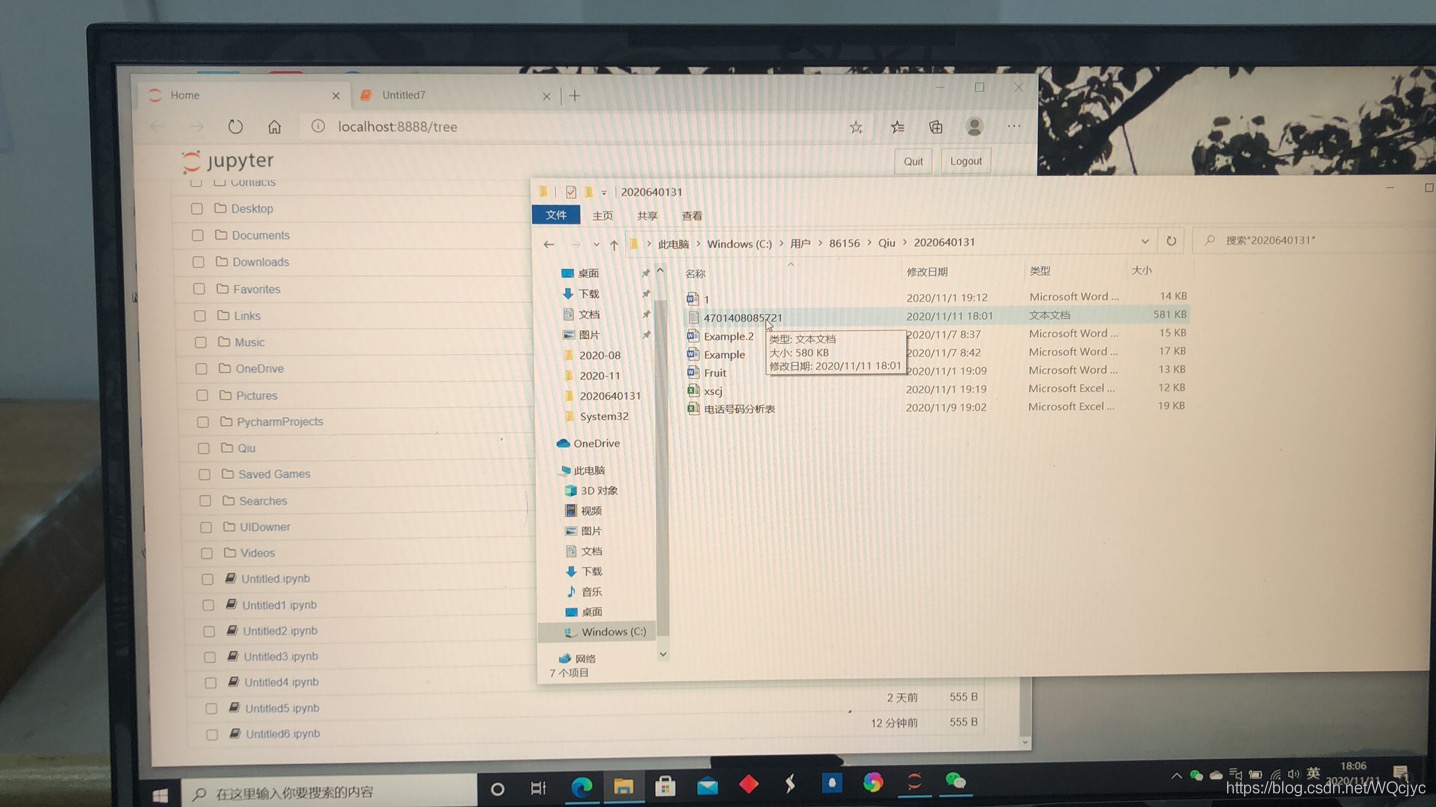Screen dimensions: 1436x807
Task: Open the 文件 menu in File Explorer
Action: pos(556,215)
